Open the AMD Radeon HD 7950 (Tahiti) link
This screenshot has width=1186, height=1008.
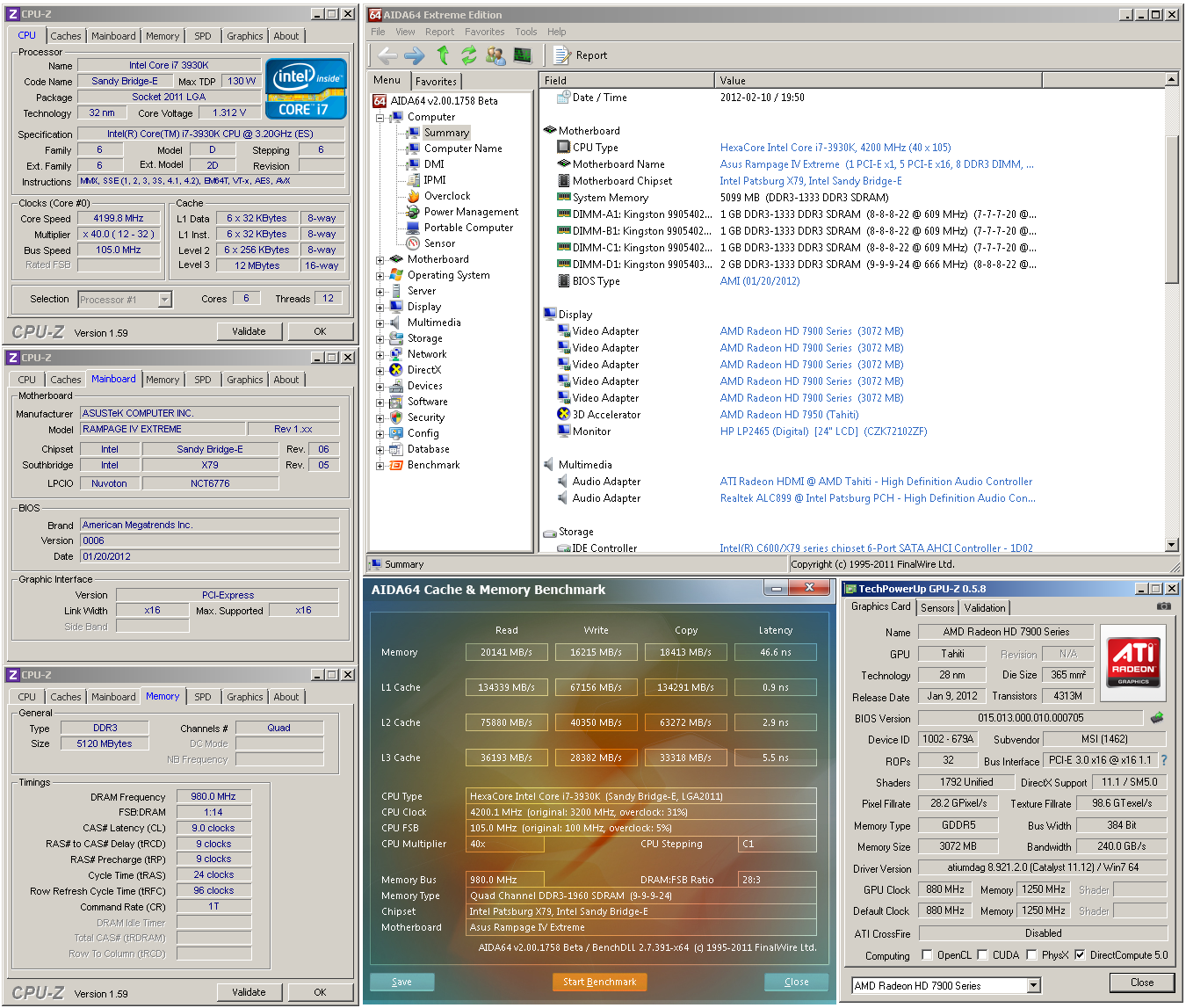click(789, 415)
